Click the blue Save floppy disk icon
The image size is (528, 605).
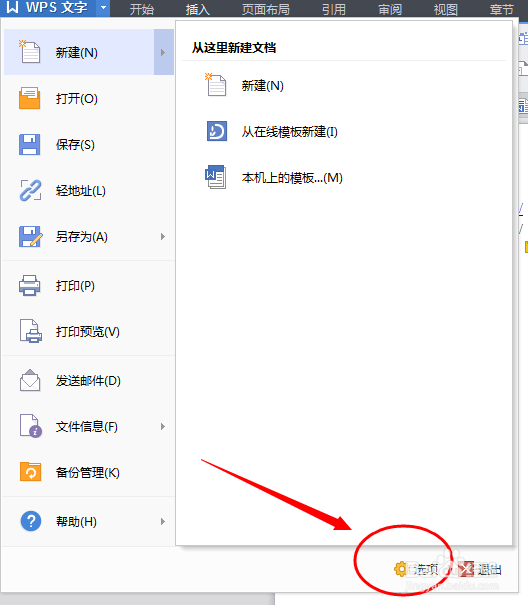point(29,144)
